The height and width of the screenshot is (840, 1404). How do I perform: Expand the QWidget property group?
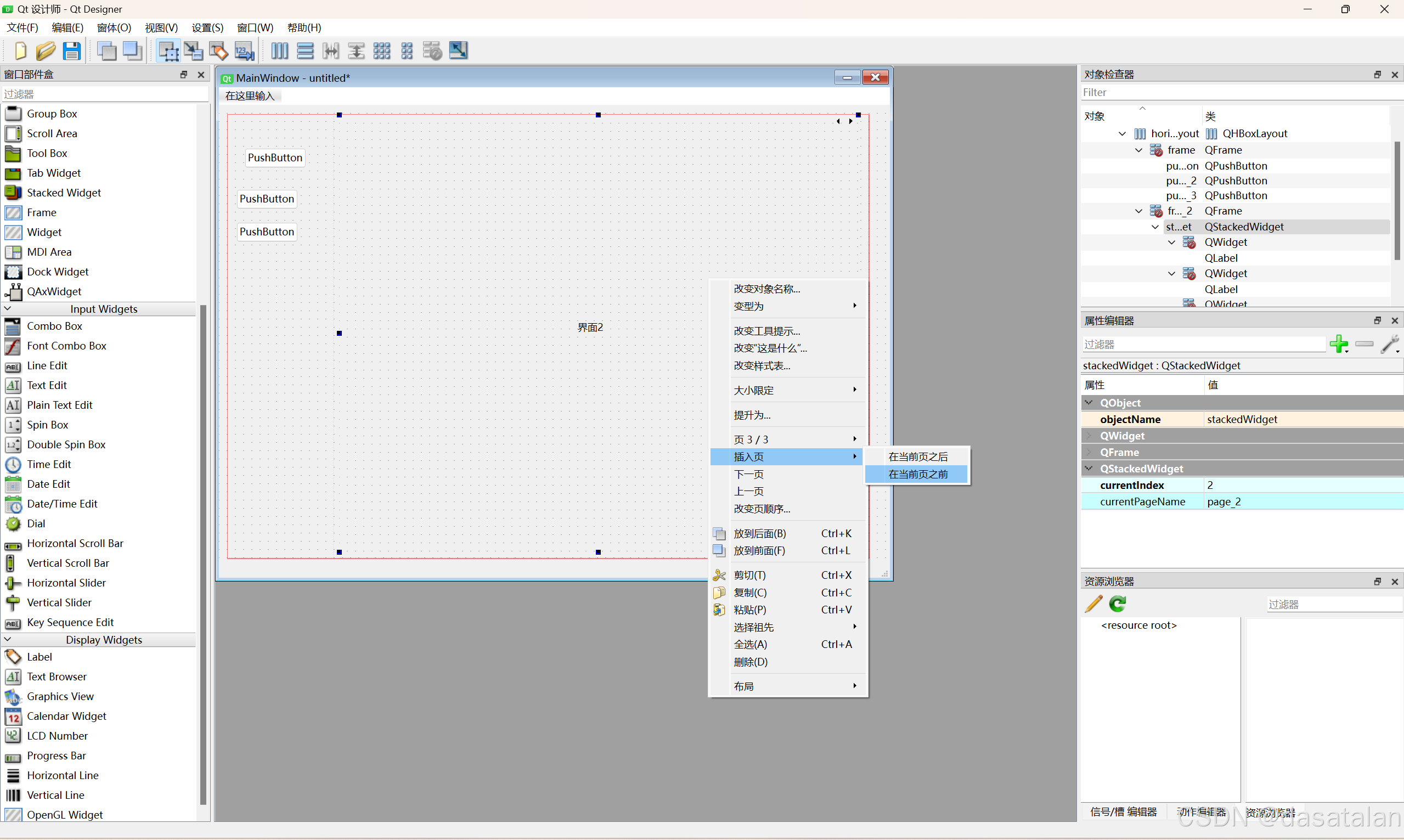[x=1089, y=436]
